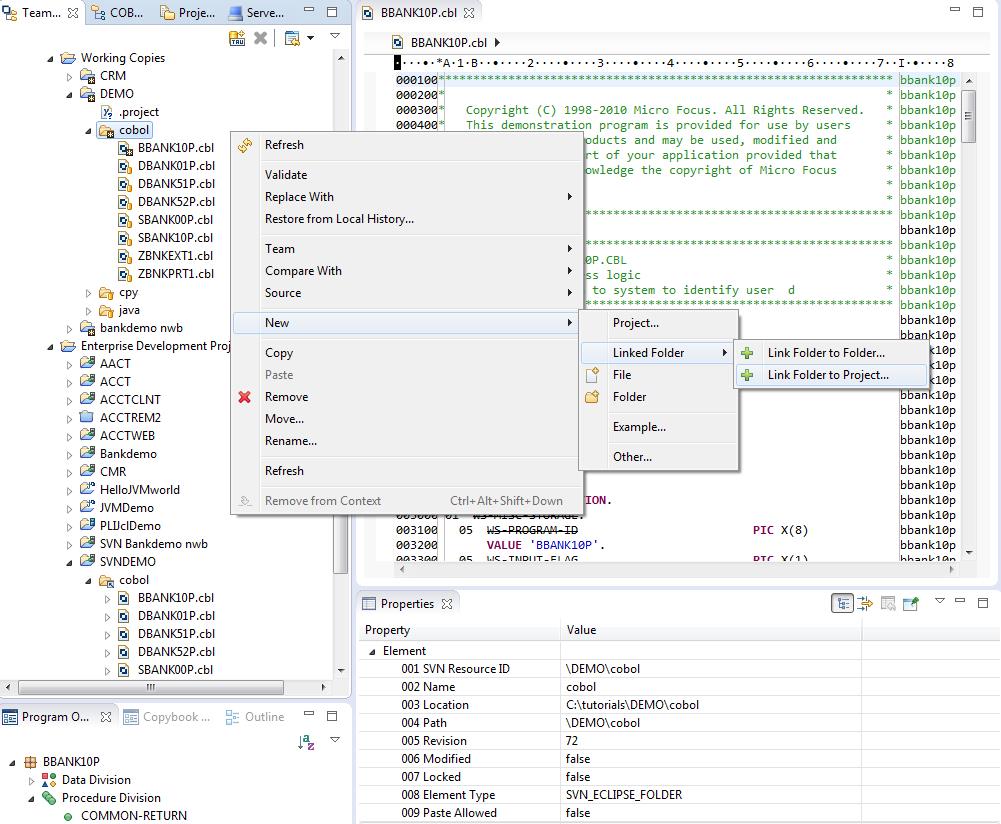Choose Link Folder to Project...

coord(831,375)
